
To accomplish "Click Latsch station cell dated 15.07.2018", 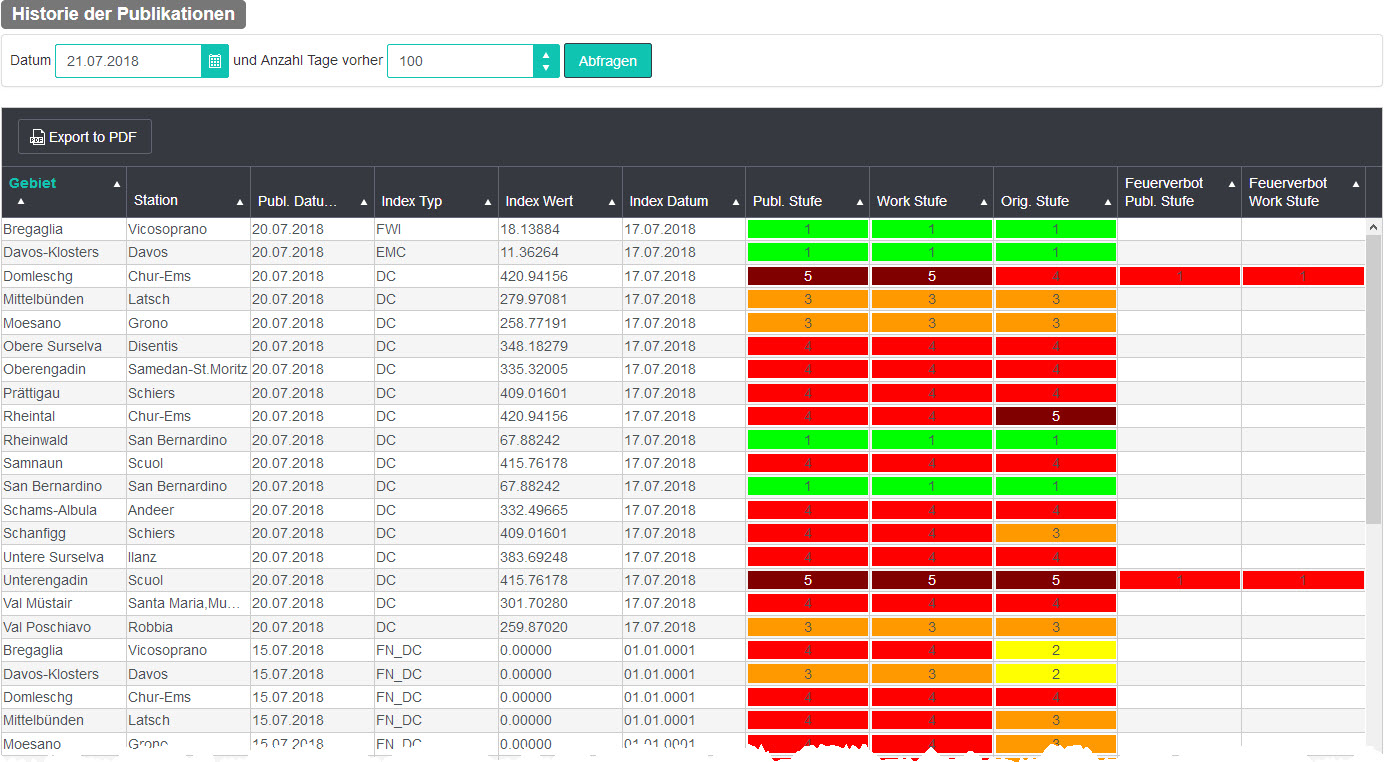I will pyautogui.click(x=188, y=720).
